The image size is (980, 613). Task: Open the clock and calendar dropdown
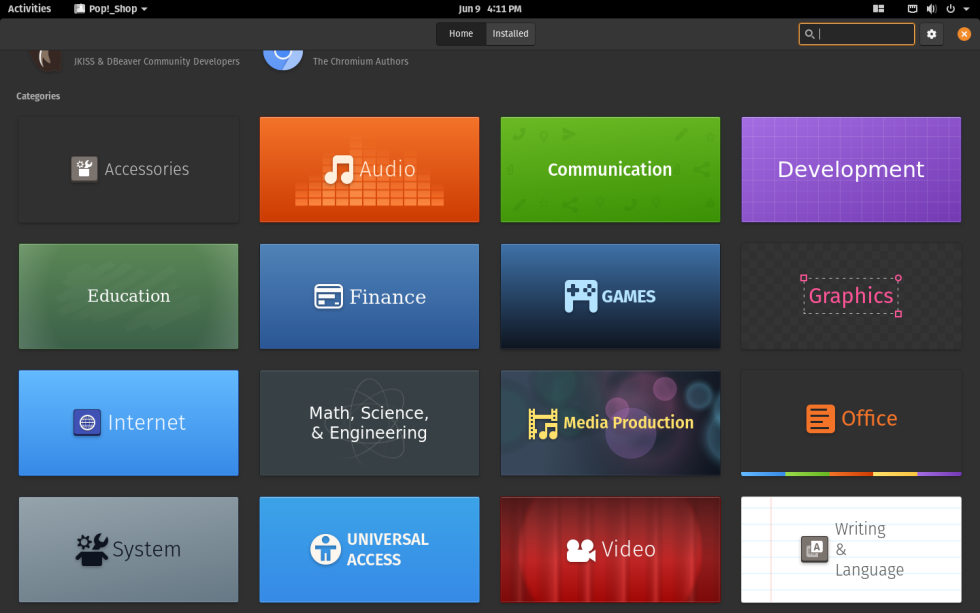[490, 8]
